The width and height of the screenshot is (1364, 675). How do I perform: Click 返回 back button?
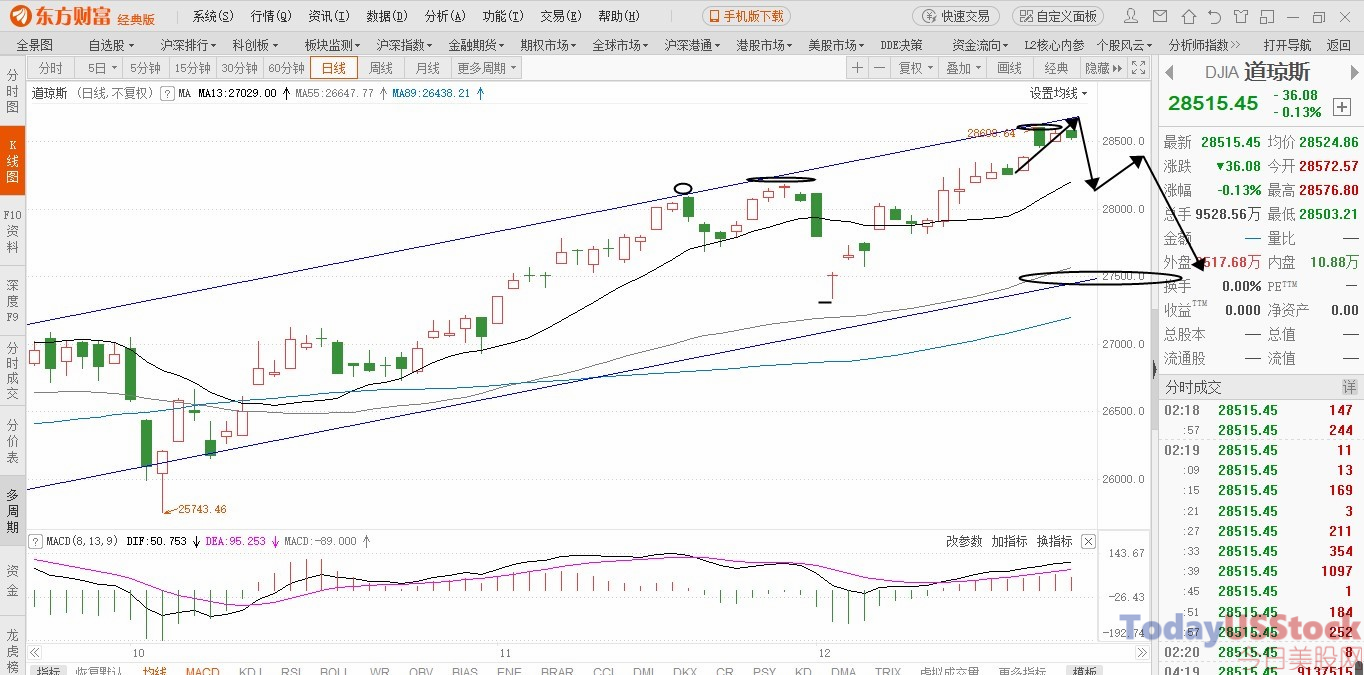point(1339,45)
